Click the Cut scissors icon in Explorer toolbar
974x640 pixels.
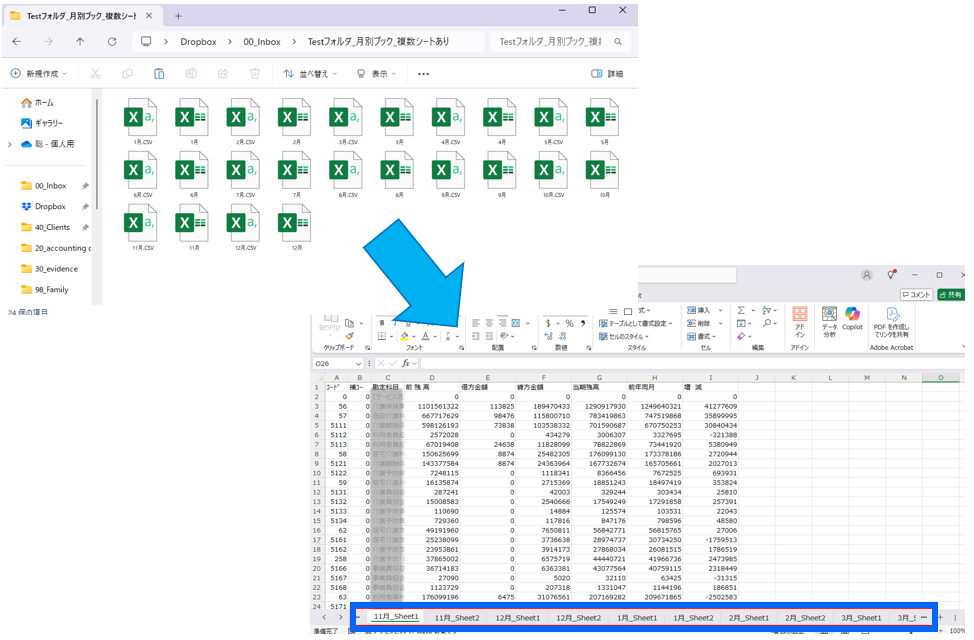pos(95,74)
